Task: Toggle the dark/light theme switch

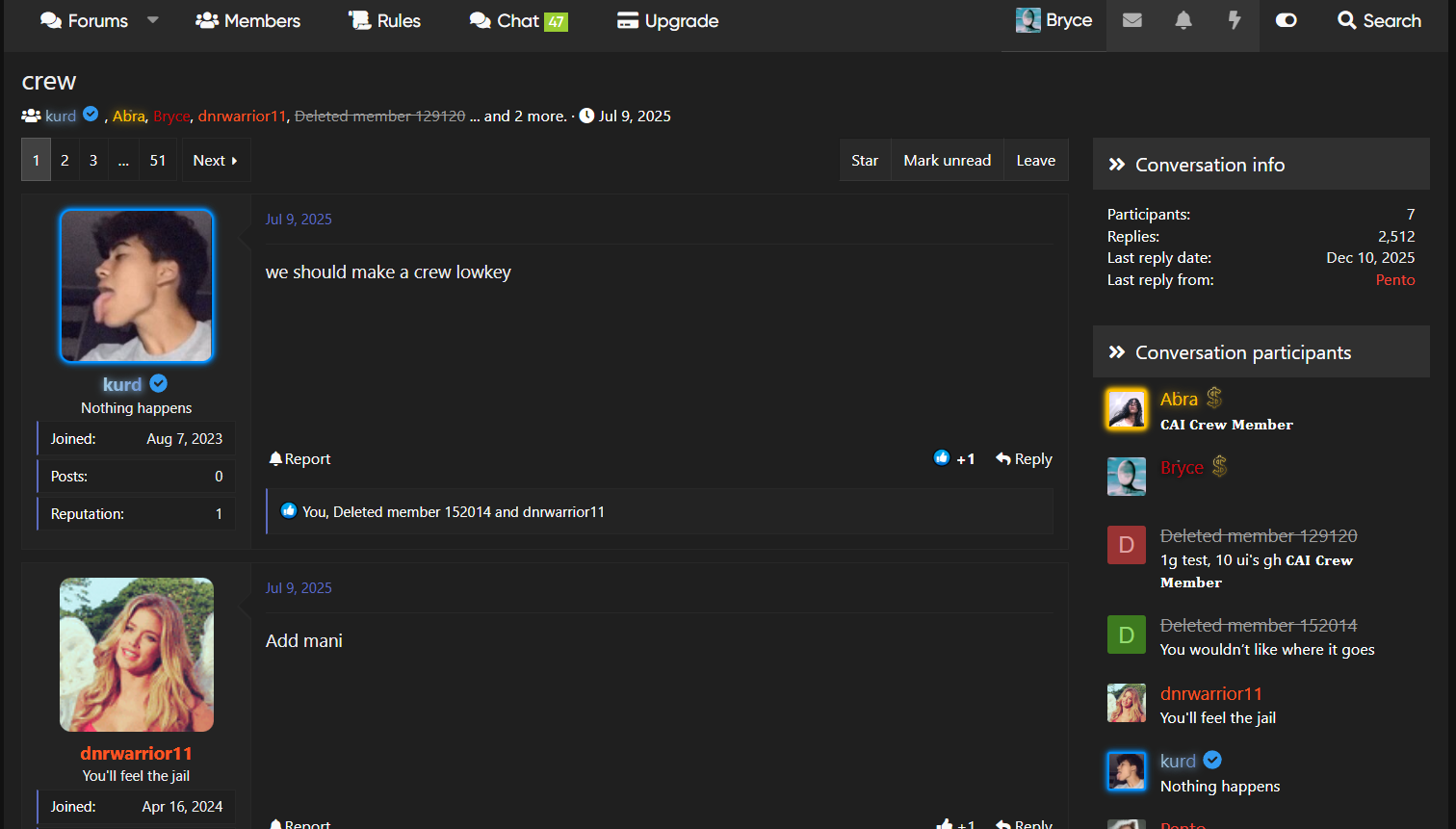Action: (x=1286, y=20)
